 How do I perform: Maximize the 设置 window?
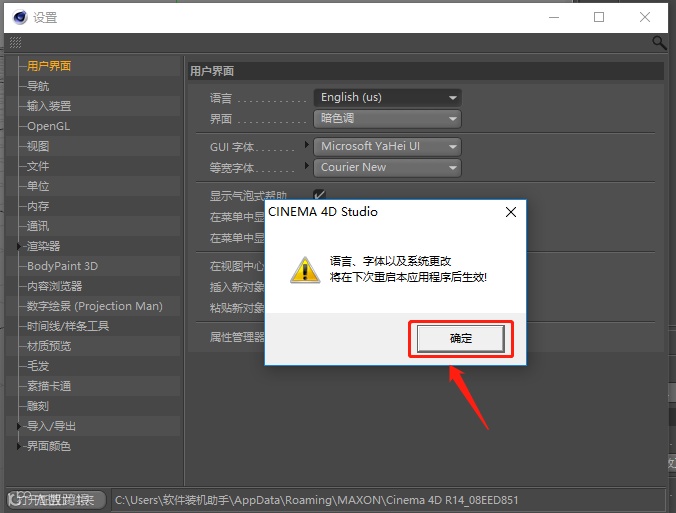[x=599, y=17]
